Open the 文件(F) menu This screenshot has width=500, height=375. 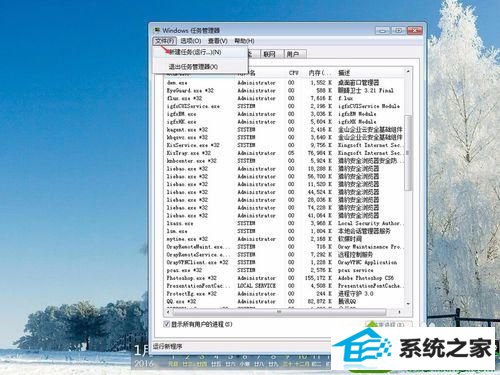tap(165, 41)
